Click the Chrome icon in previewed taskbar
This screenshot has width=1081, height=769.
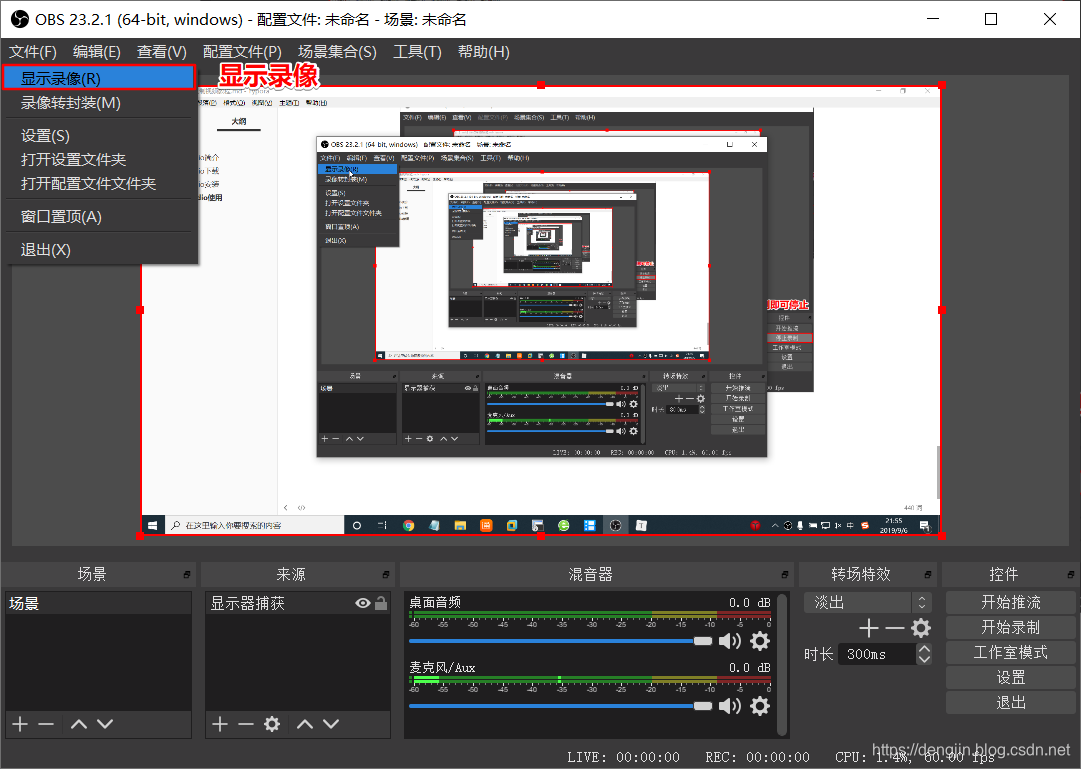[409, 526]
